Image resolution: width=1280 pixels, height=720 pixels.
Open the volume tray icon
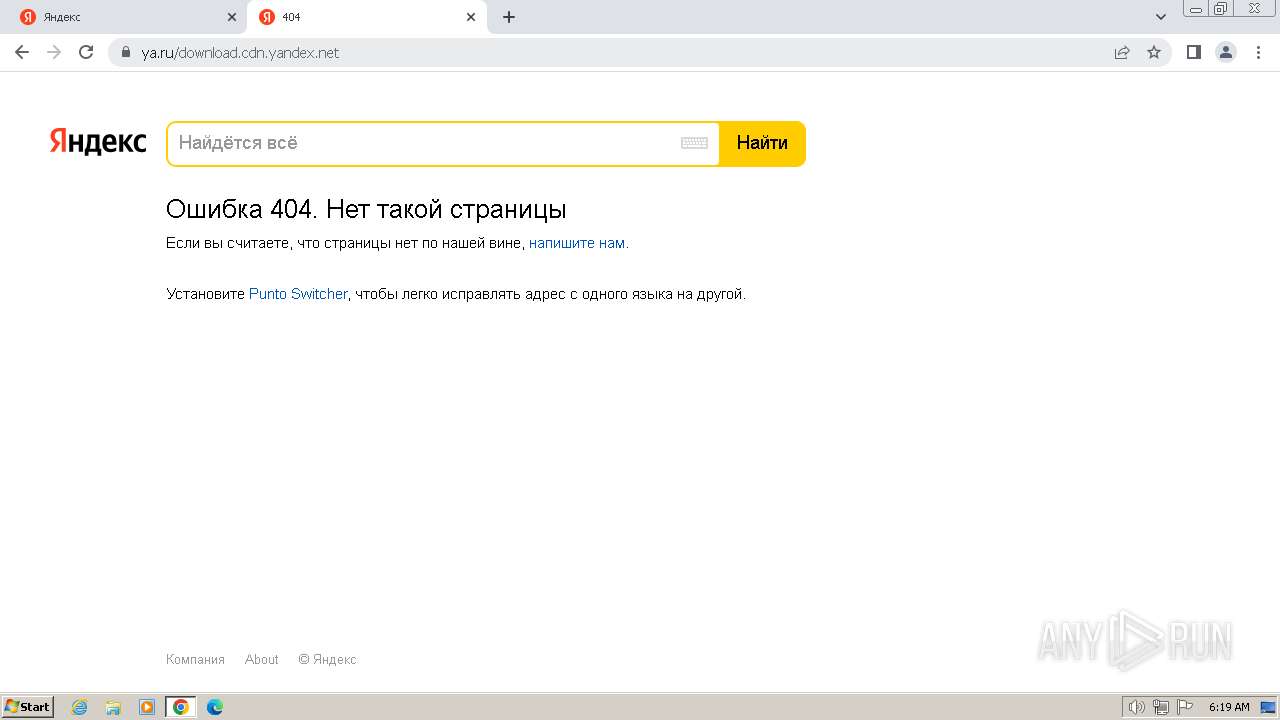click(1136, 707)
